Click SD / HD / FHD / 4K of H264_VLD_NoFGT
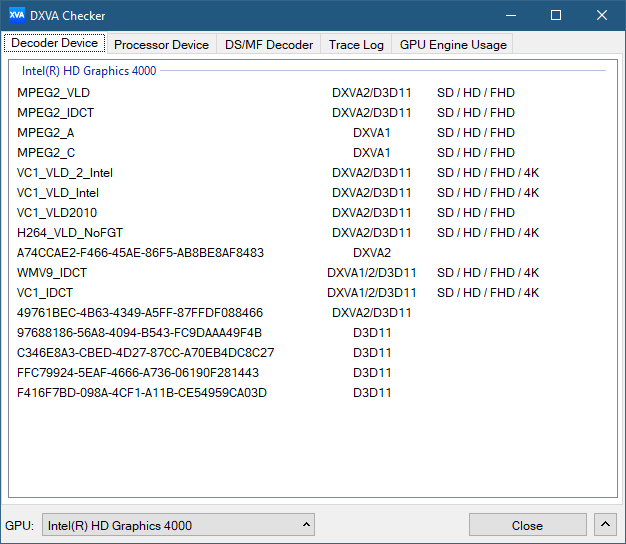The height and width of the screenshot is (544, 626). 488,233
